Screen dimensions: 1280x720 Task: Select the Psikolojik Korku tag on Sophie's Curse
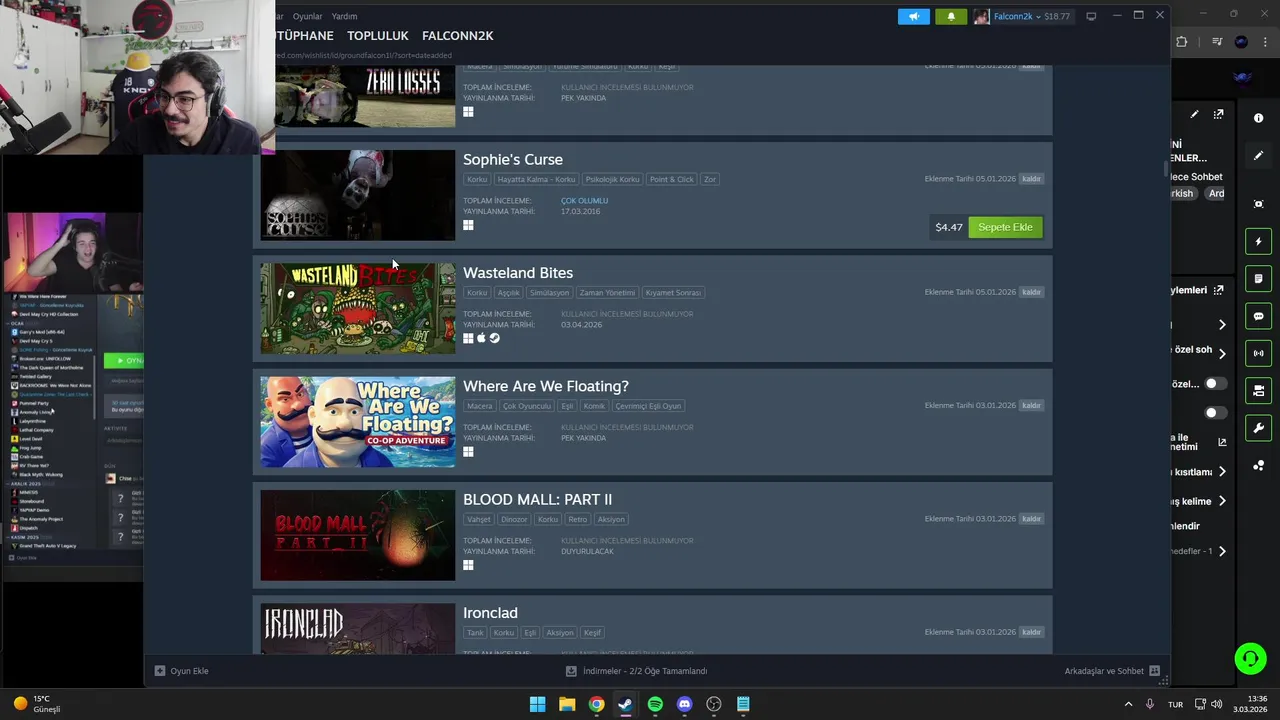(x=612, y=179)
